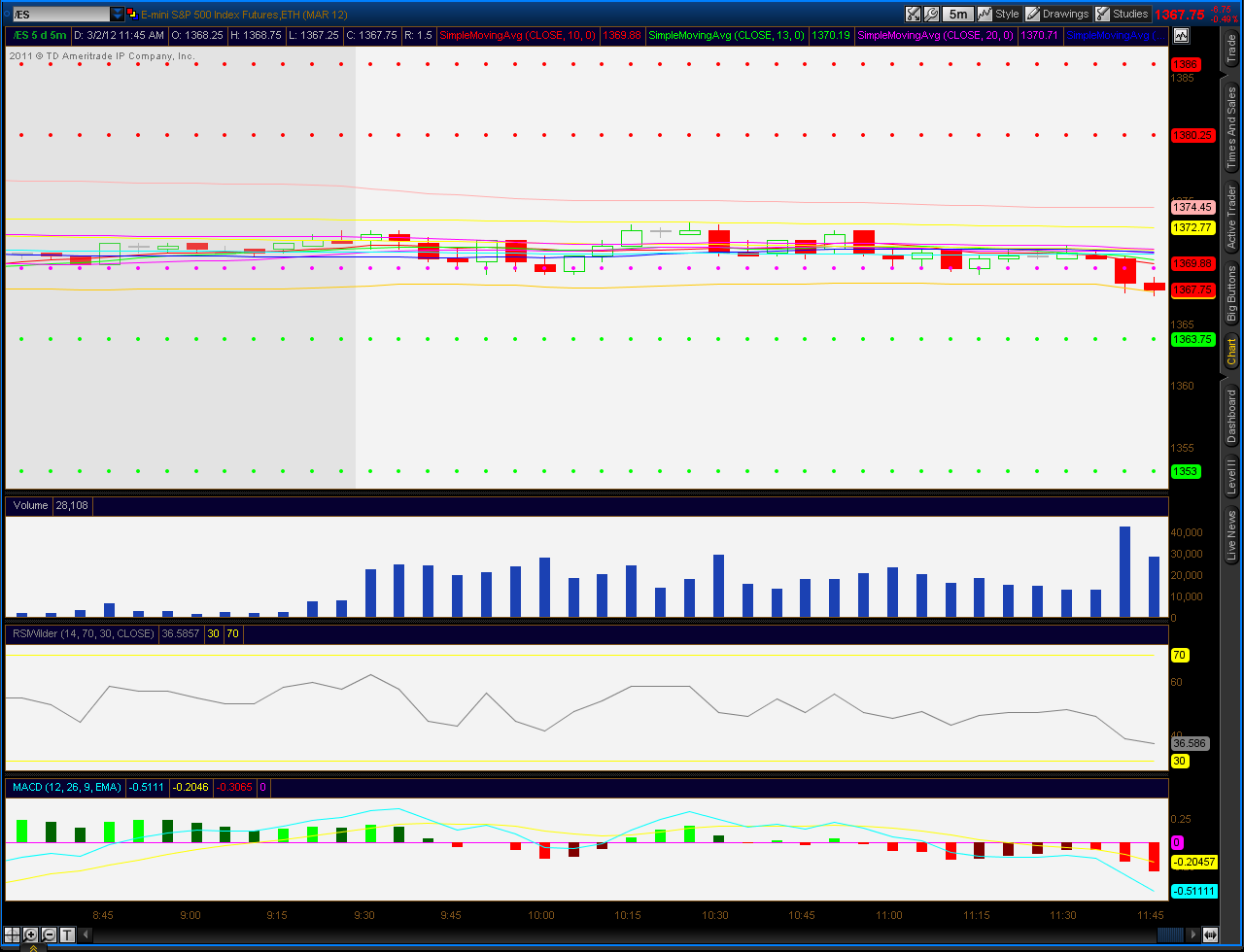Open the Dashboard side tab
Screen dimensions: 1244x952
1231,416
